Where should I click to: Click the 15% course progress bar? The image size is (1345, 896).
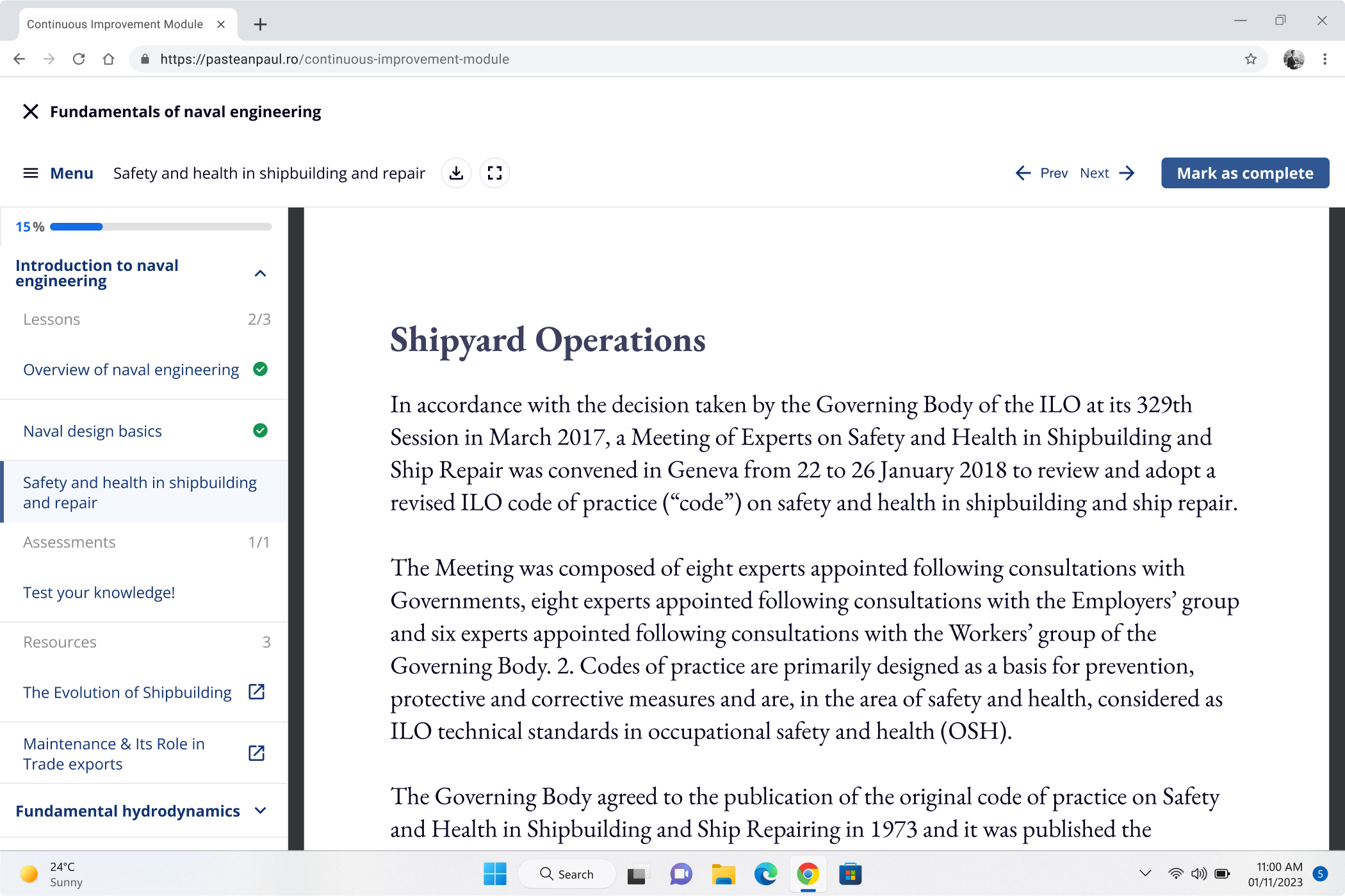(160, 227)
